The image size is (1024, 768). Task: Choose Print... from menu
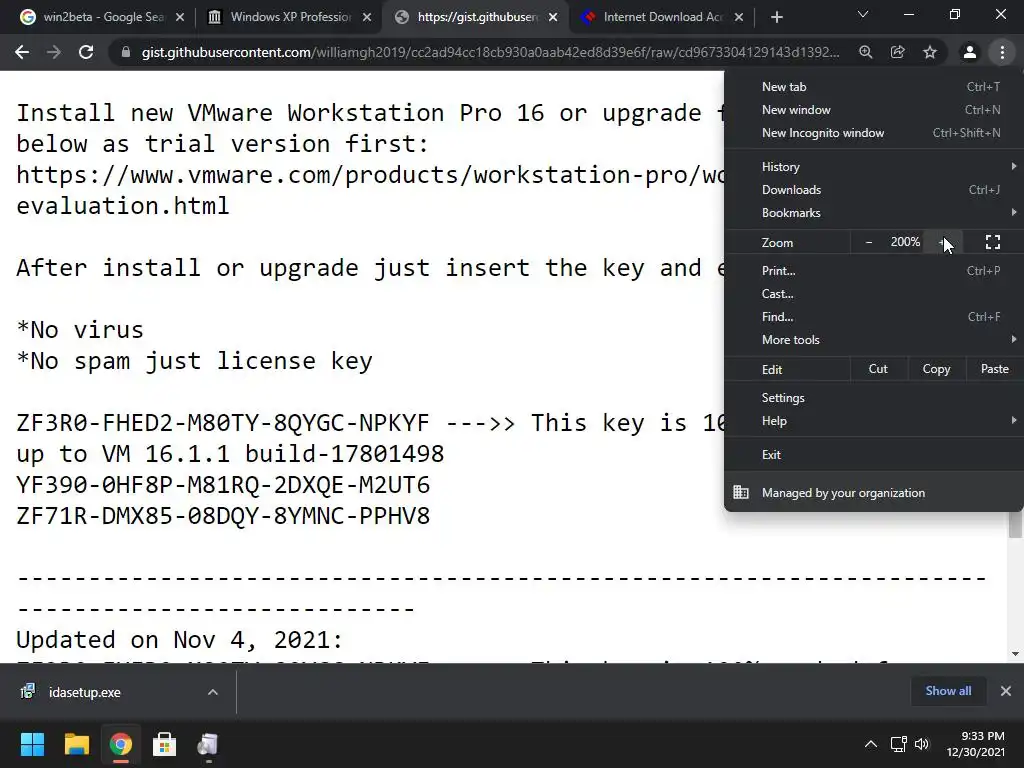tap(874, 270)
